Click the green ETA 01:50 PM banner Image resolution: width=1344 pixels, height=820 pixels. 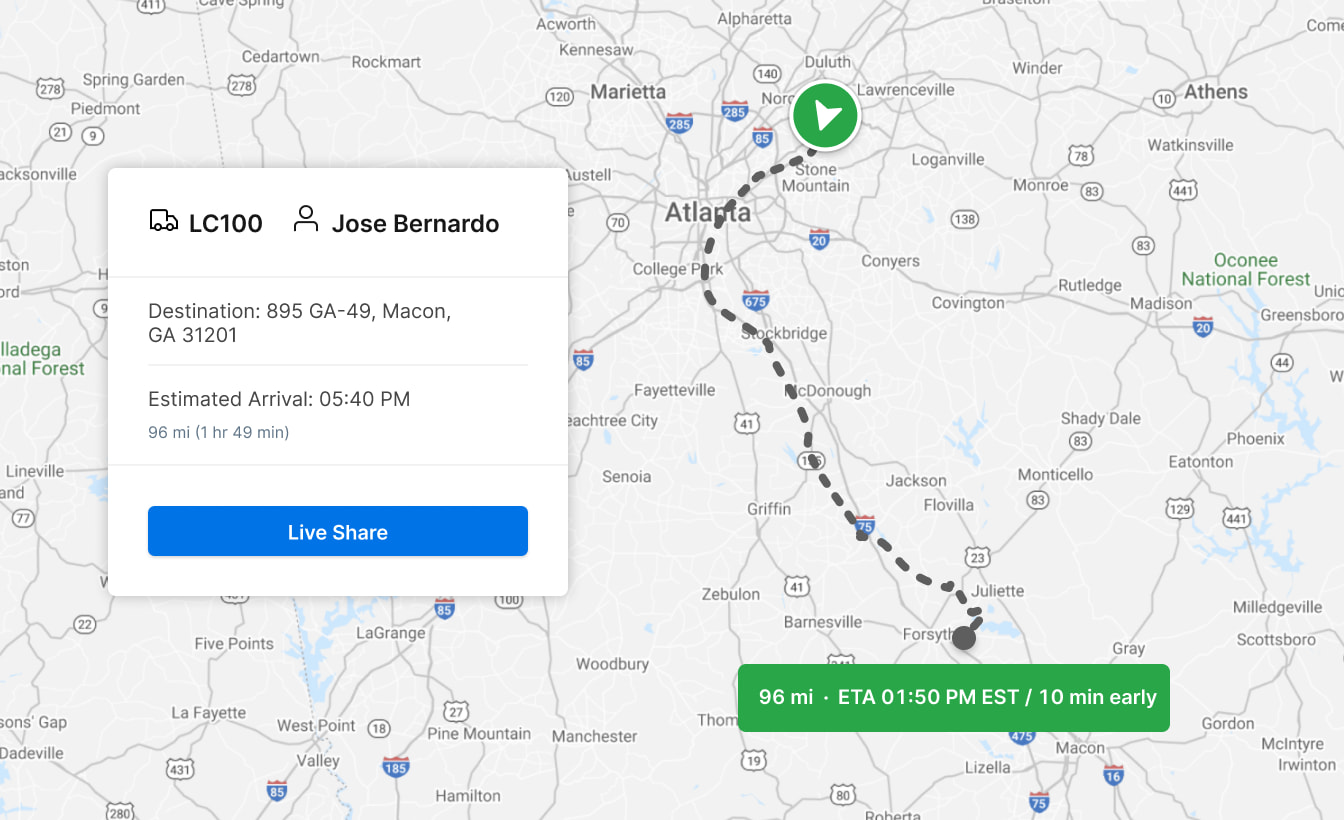click(x=953, y=697)
